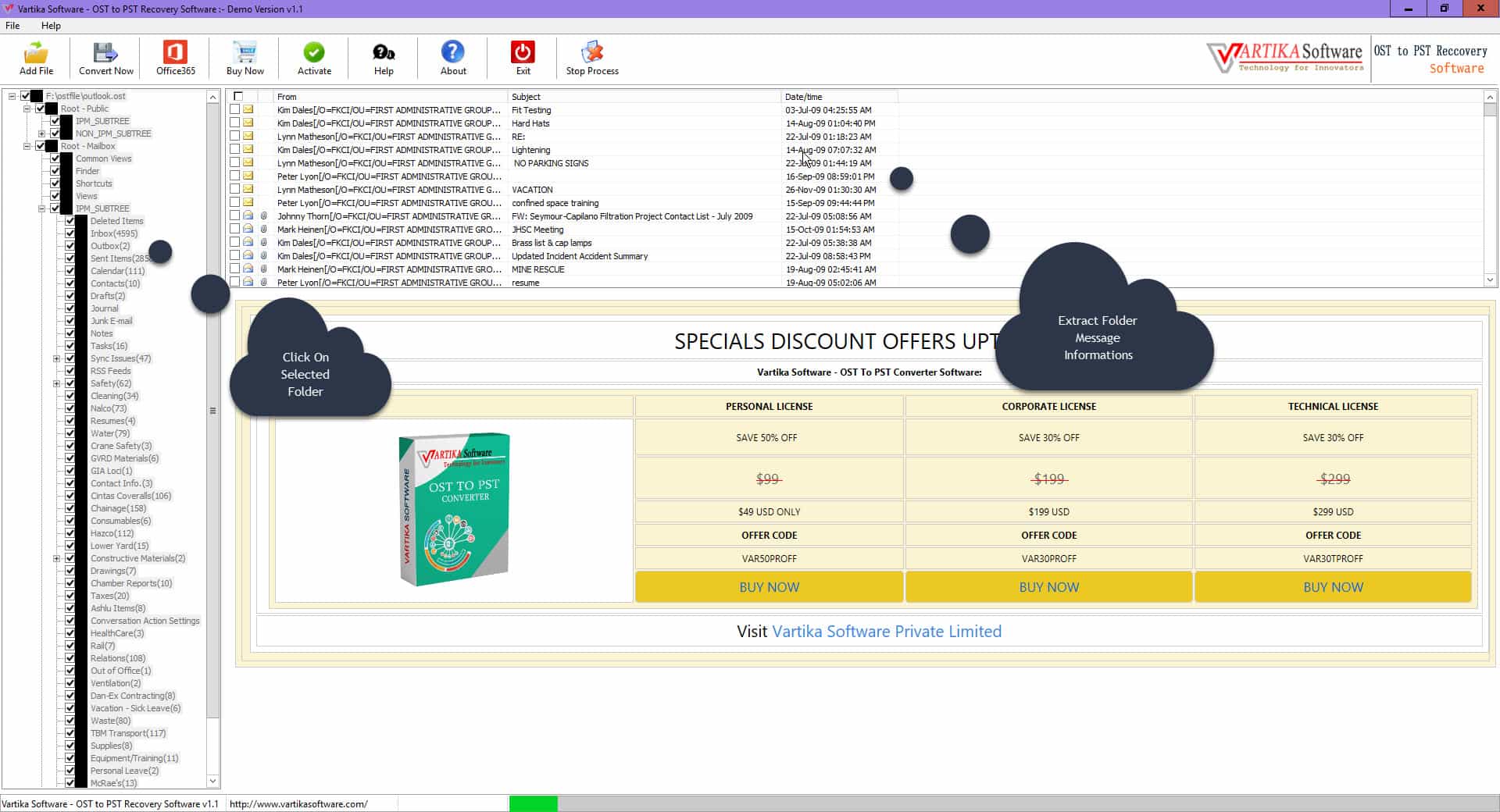Expand the NON_IPM_SUBTREE node
The image size is (1500, 812).
click(42, 134)
